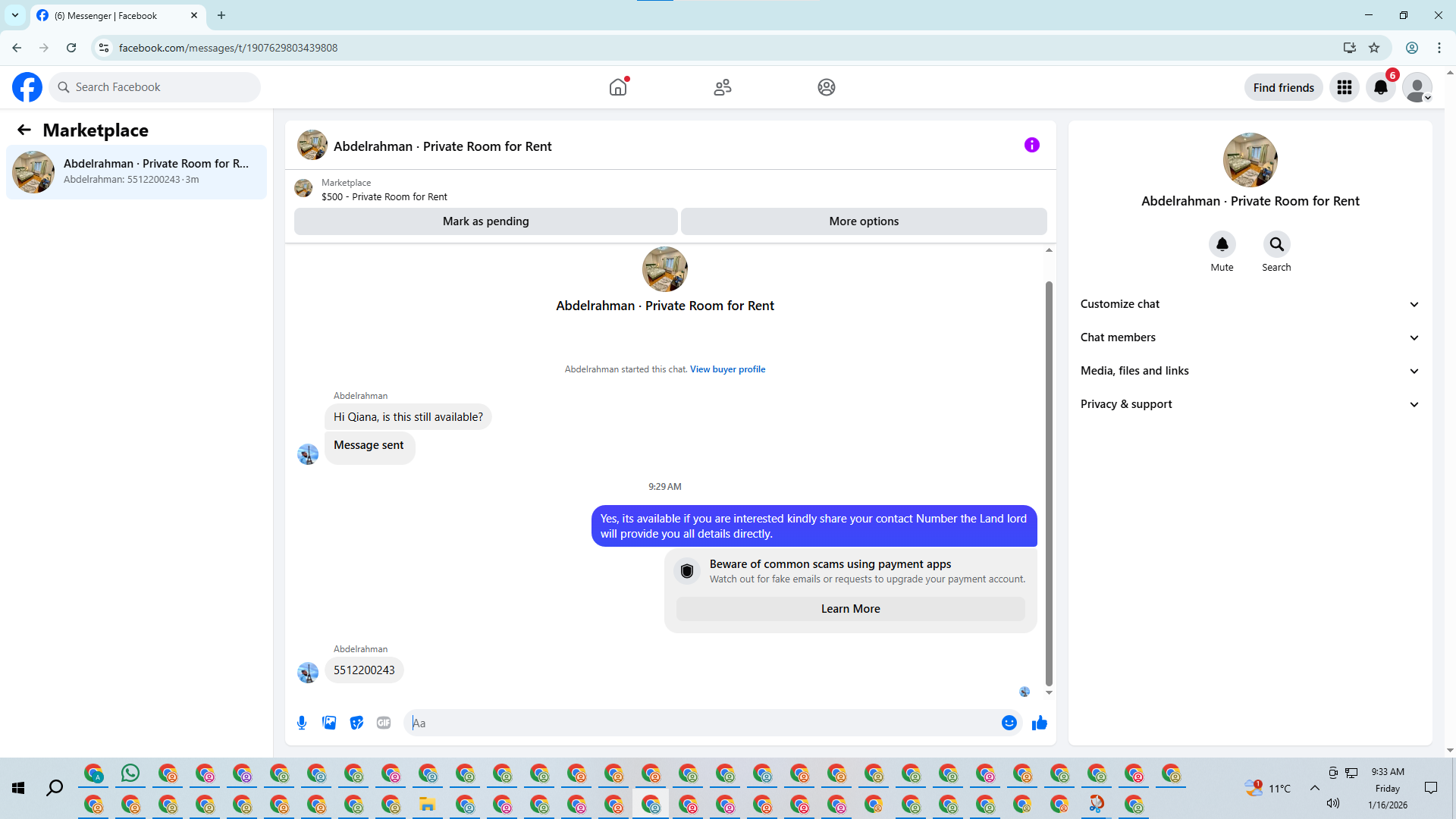Open the Facebook menu grid icon
The width and height of the screenshot is (1456, 819).
tap(1344, 87)
